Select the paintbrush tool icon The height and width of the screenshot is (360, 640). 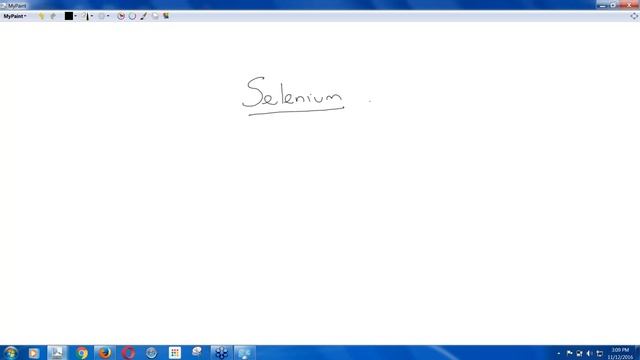coord(144,16)
